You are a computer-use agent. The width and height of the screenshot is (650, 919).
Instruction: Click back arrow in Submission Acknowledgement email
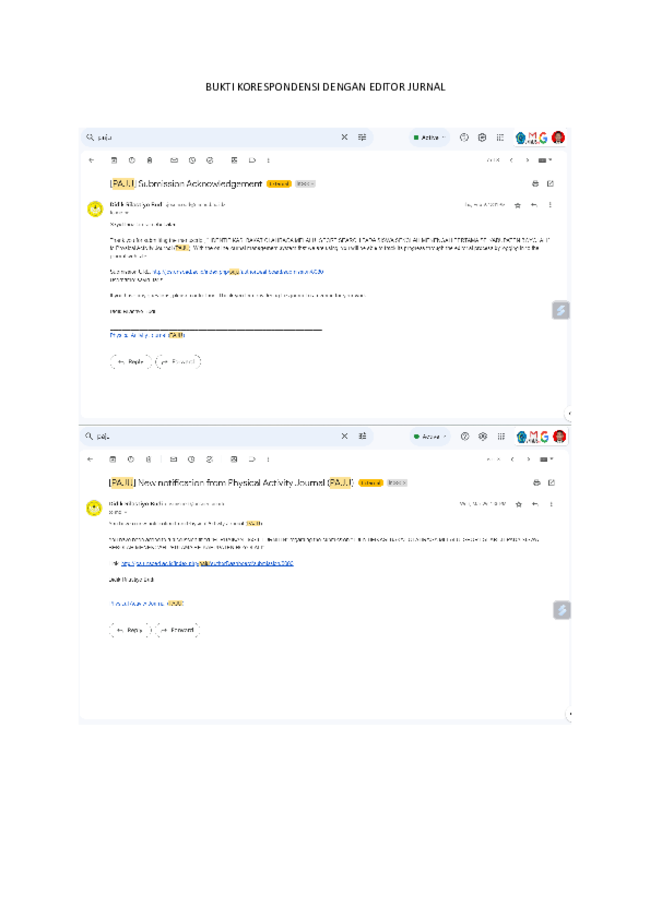pyautogui.click(x=91, y=160)
